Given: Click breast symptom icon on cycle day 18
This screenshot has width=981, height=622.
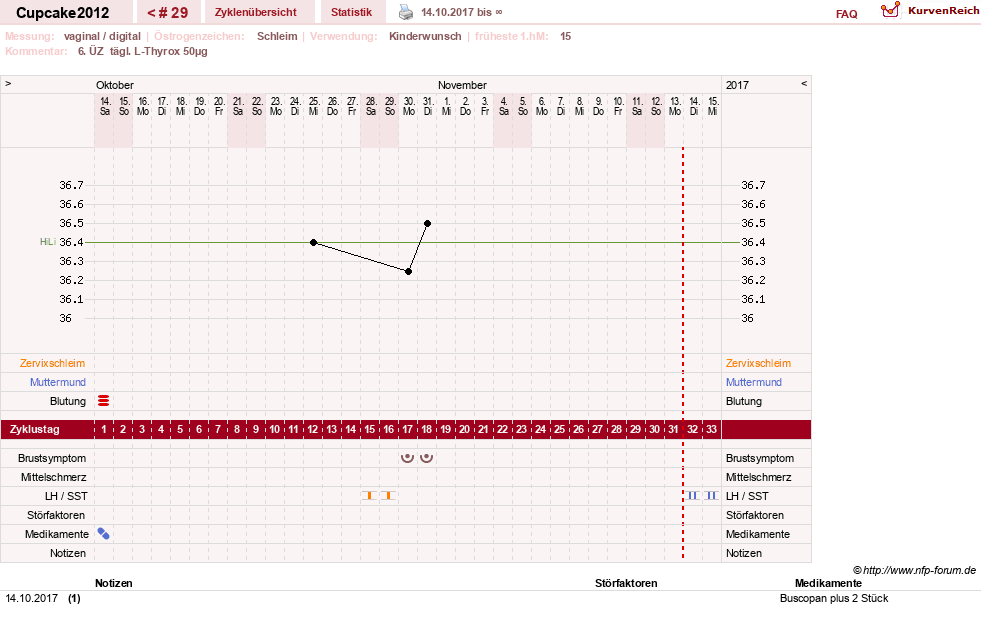Looking at the screenshot, I should 427,458.
